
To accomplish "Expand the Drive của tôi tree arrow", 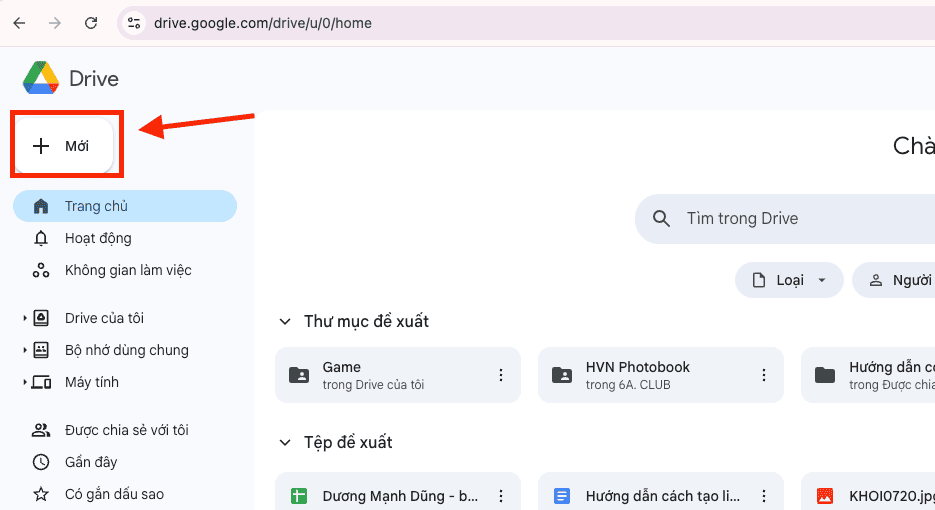I will (24, 318).
